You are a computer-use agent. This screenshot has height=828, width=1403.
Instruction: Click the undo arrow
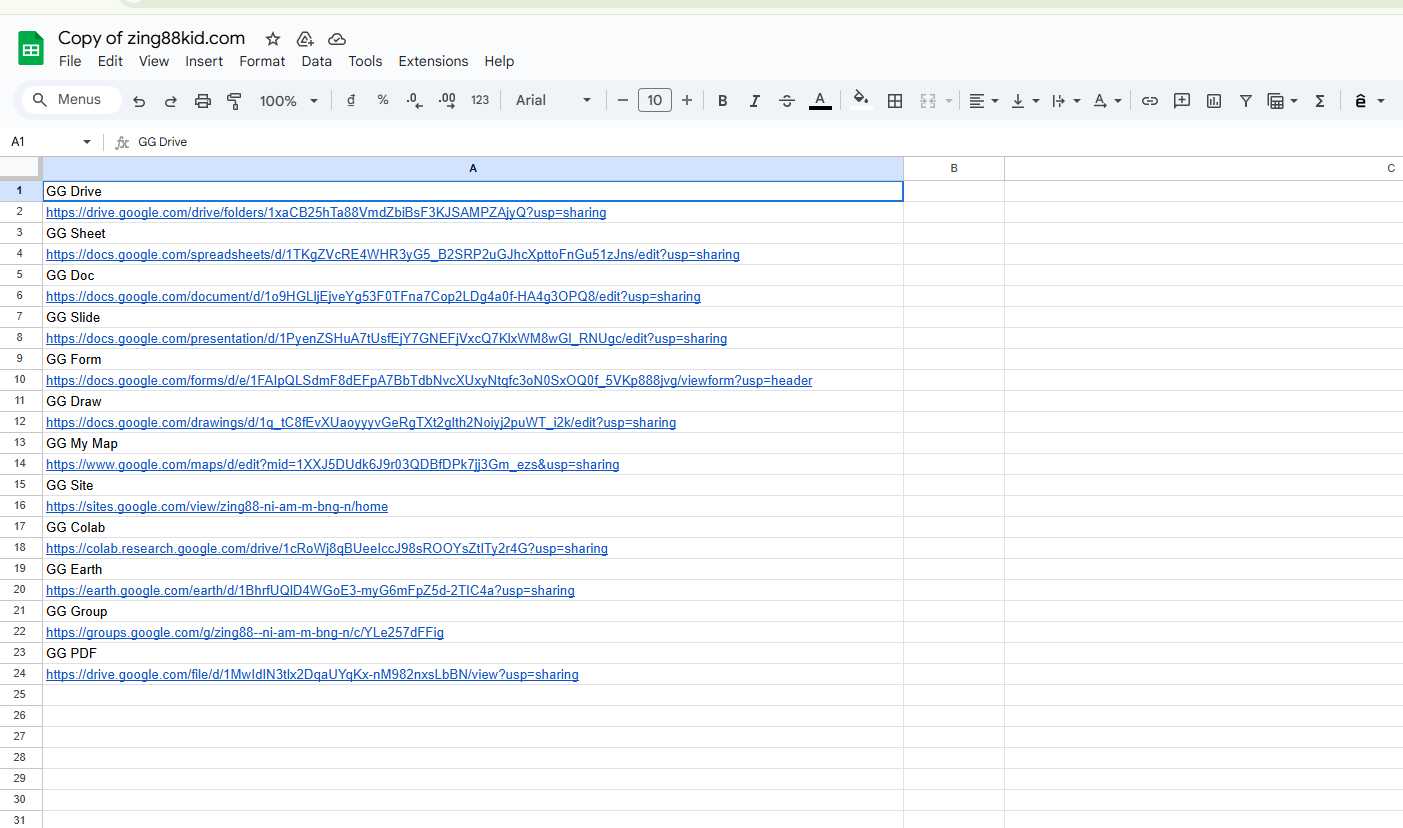tap(139, 100)
